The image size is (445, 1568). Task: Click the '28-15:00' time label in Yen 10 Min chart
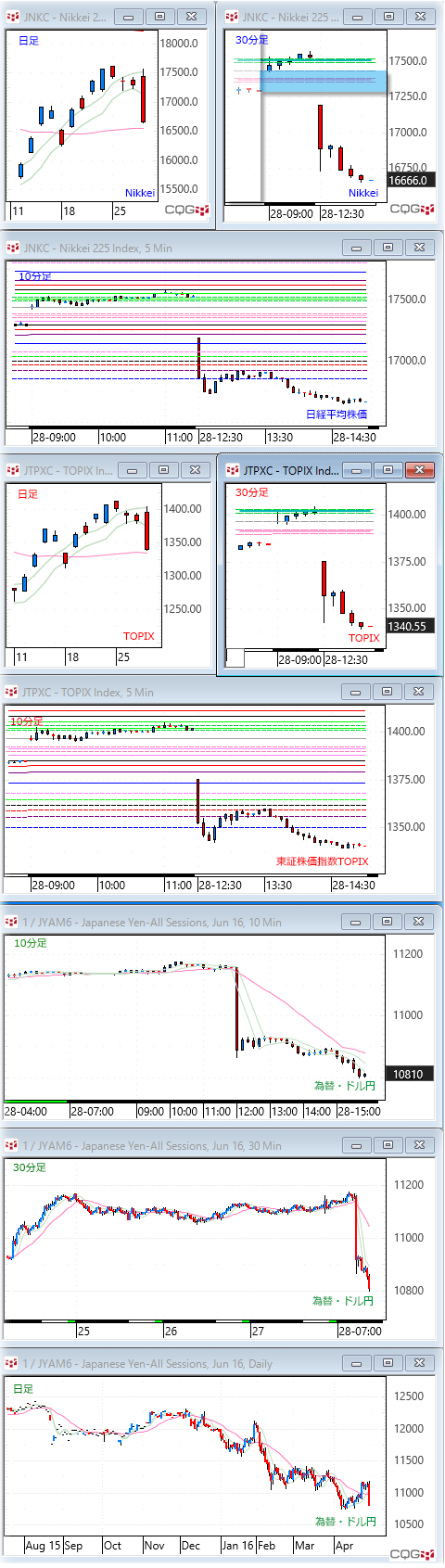click(359, 1111)
